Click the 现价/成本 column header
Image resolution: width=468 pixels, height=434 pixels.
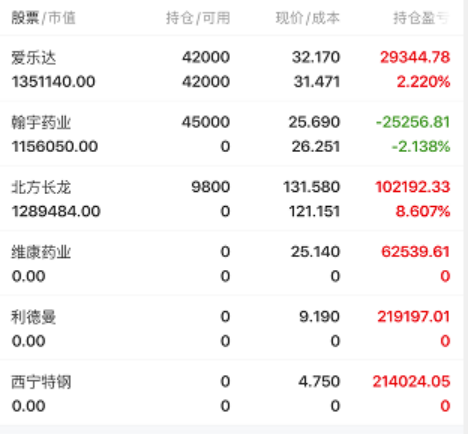(308, 18)
